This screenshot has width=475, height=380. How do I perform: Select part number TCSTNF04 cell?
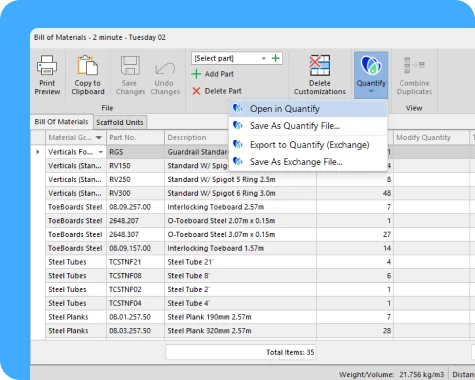[x=135, y=303]
